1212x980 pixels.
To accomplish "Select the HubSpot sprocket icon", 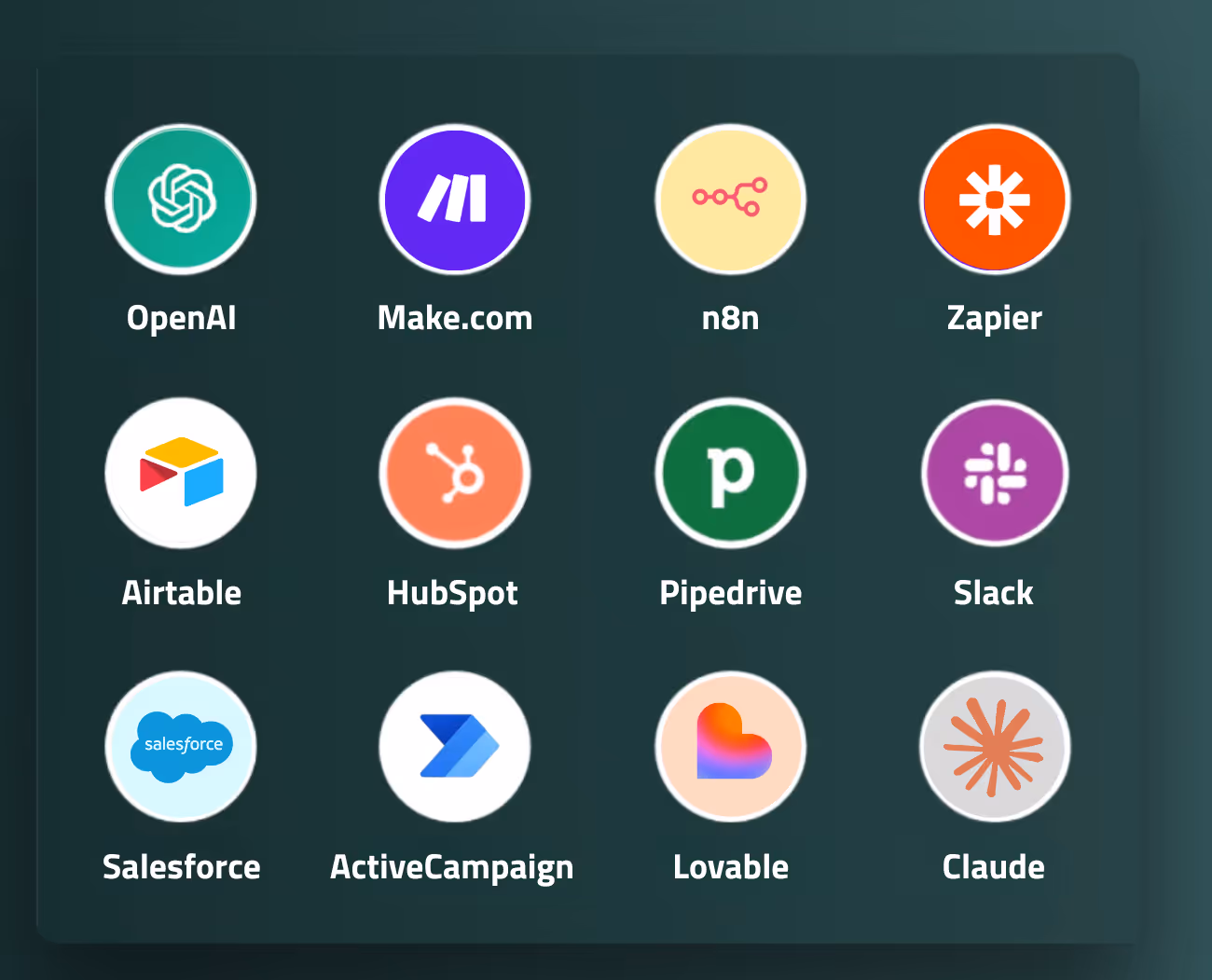I will pos(455,474).
